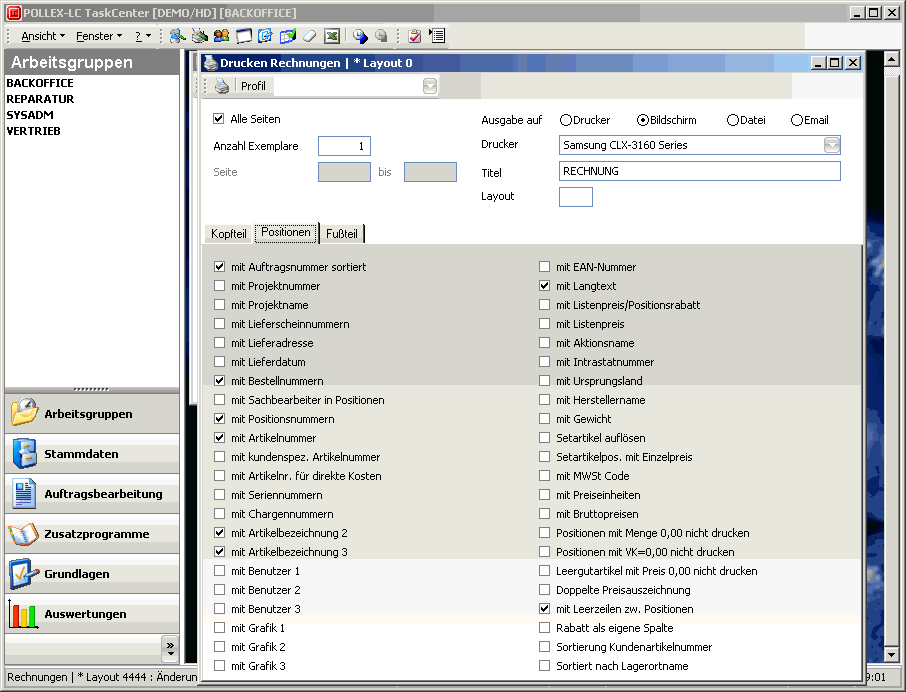Click the two-people users icon in toolbar
906x692 pixels.
click(x=221, y=36)
